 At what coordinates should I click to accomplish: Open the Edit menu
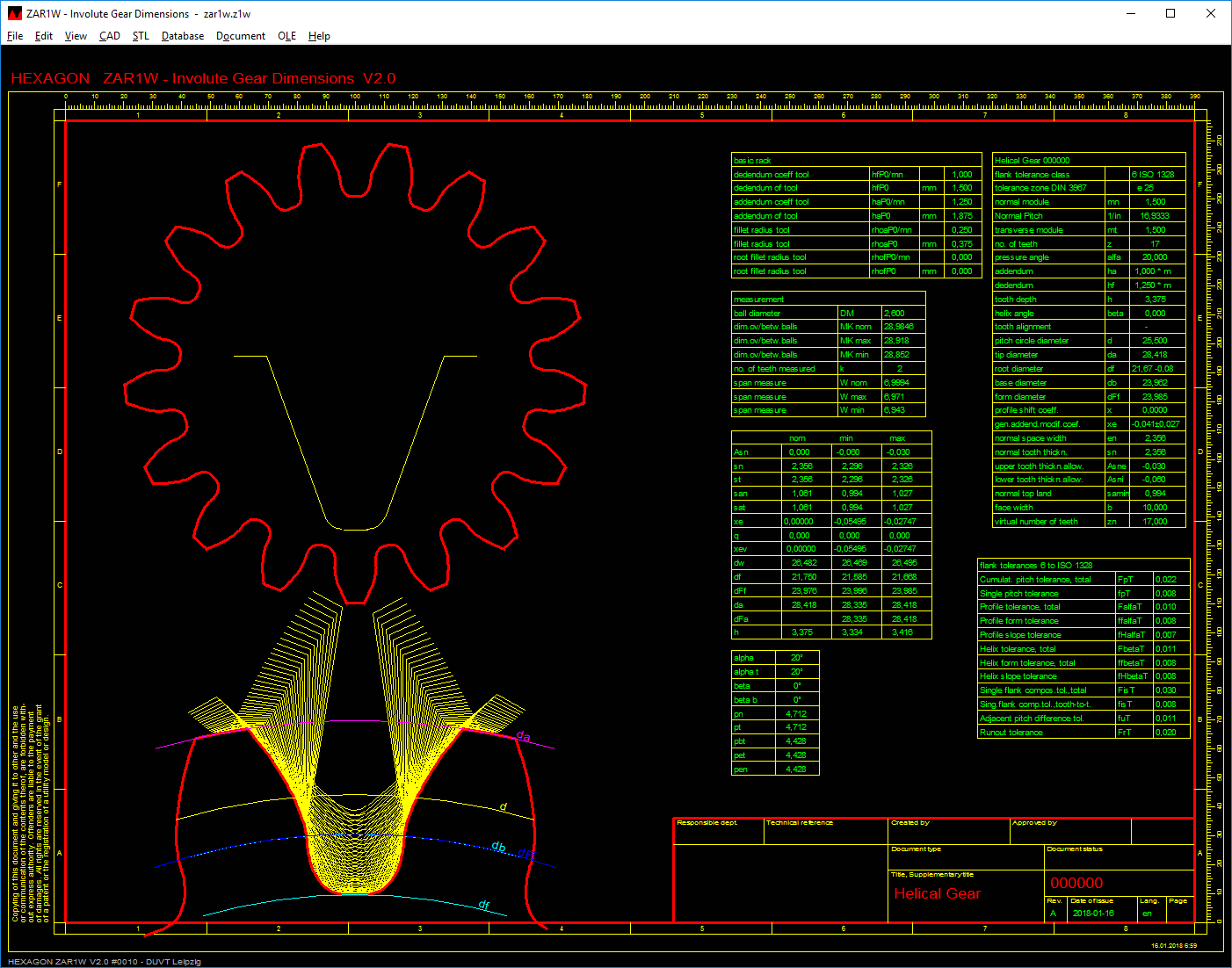44,36
